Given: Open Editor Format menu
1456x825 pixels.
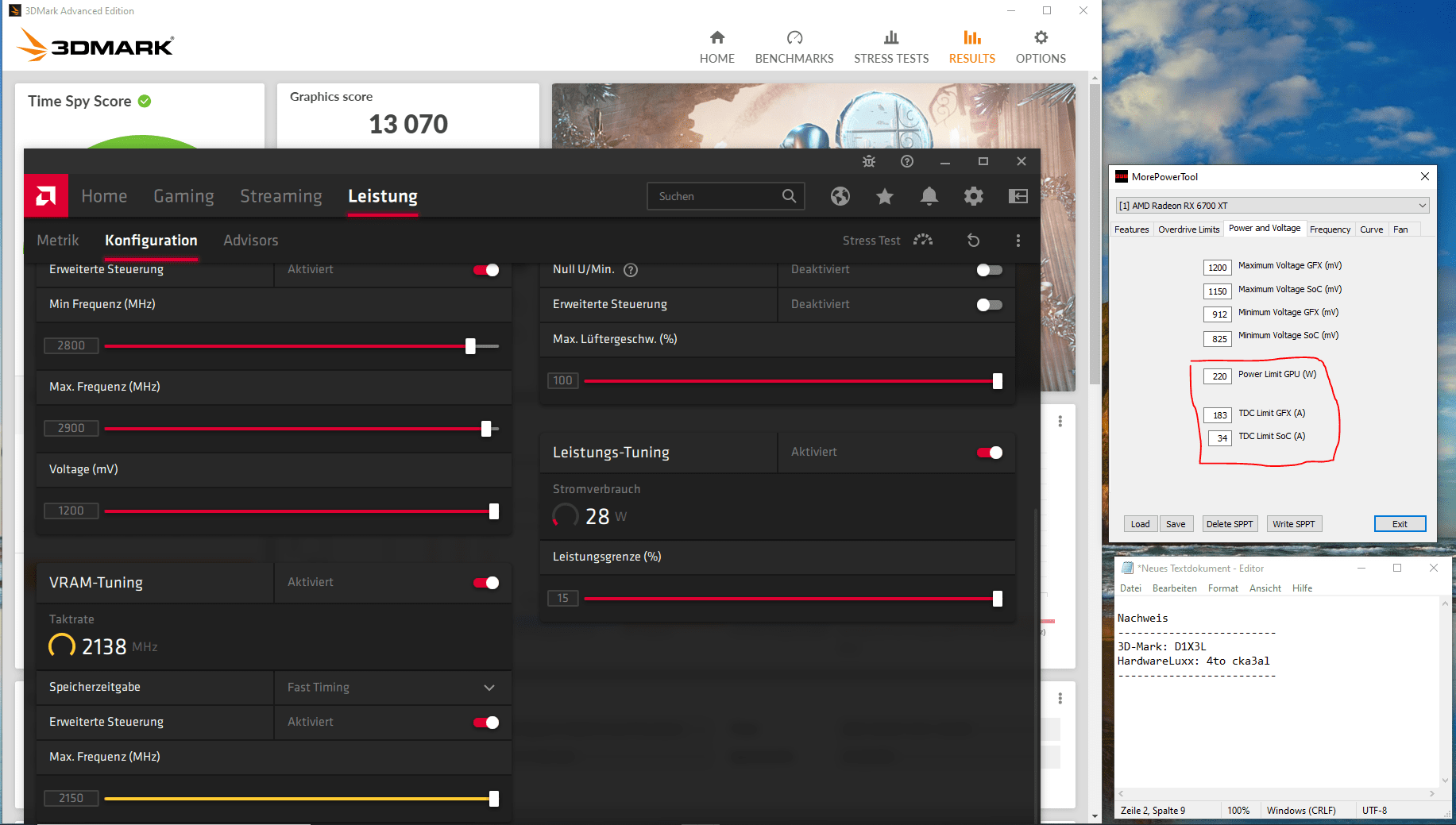Looking at the screenshot, I should (x=1223, y=588).
